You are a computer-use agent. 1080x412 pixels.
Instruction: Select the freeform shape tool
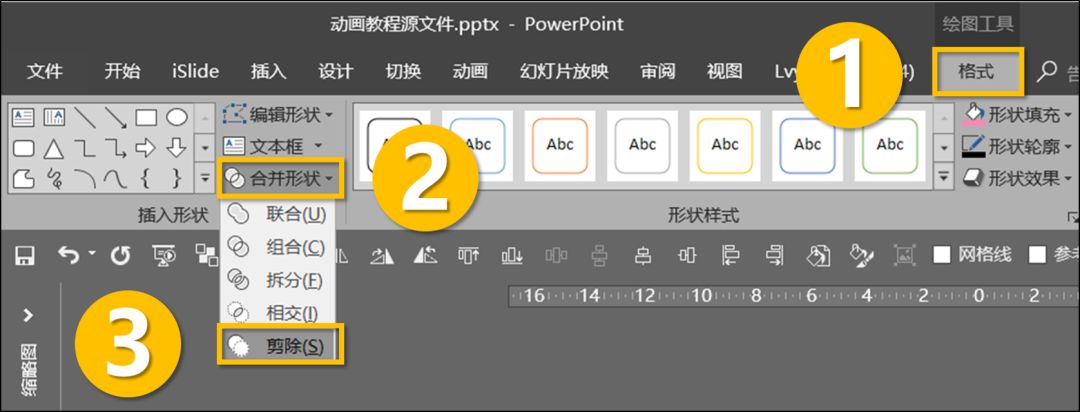pyautogui.click(x=24, y=178)
